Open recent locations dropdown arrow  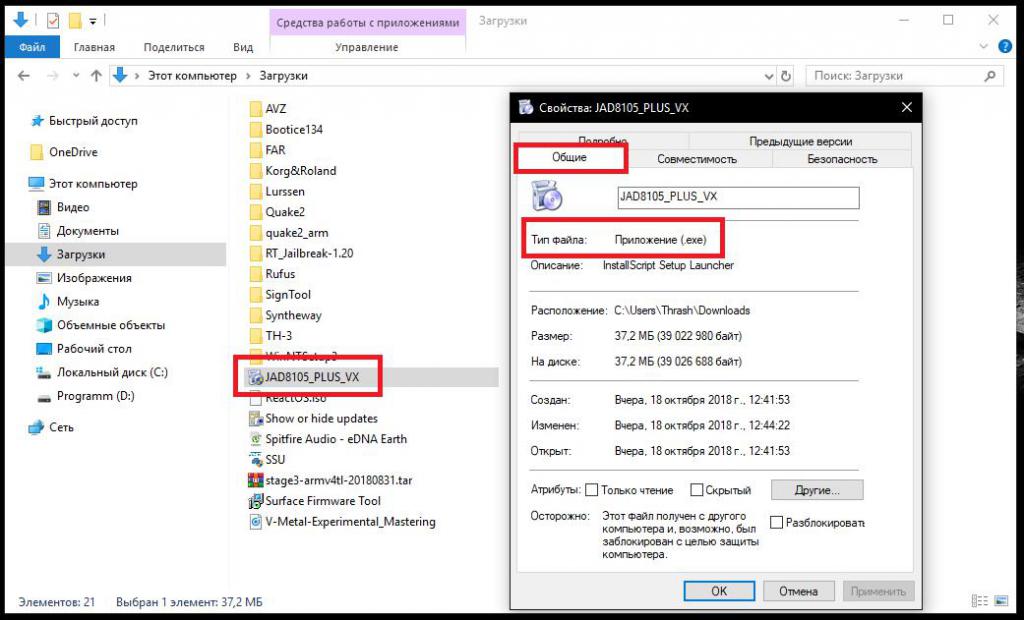76,76
